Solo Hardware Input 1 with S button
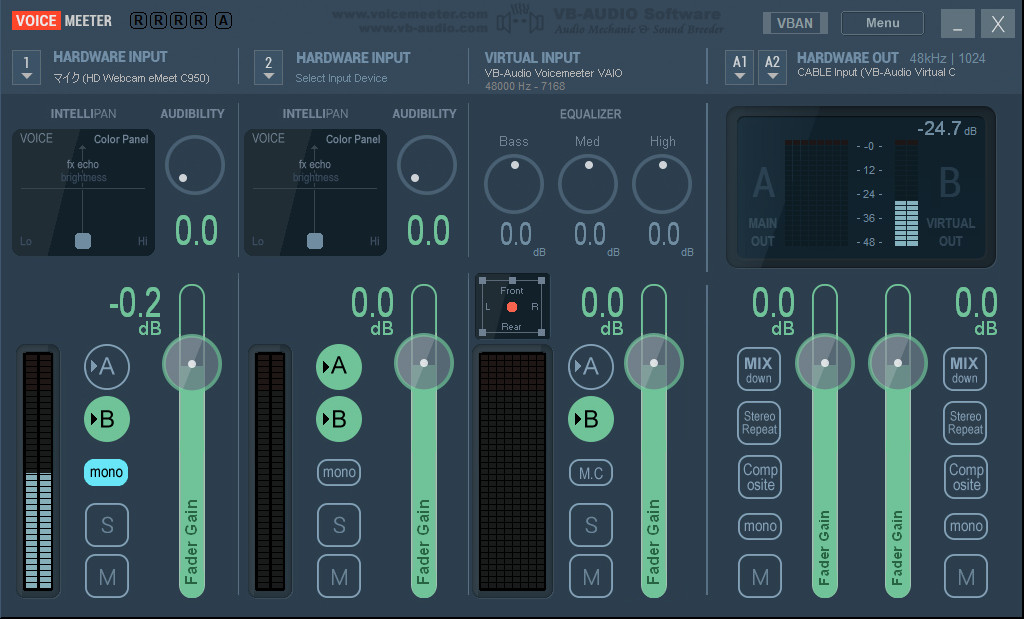 [107, 525]
